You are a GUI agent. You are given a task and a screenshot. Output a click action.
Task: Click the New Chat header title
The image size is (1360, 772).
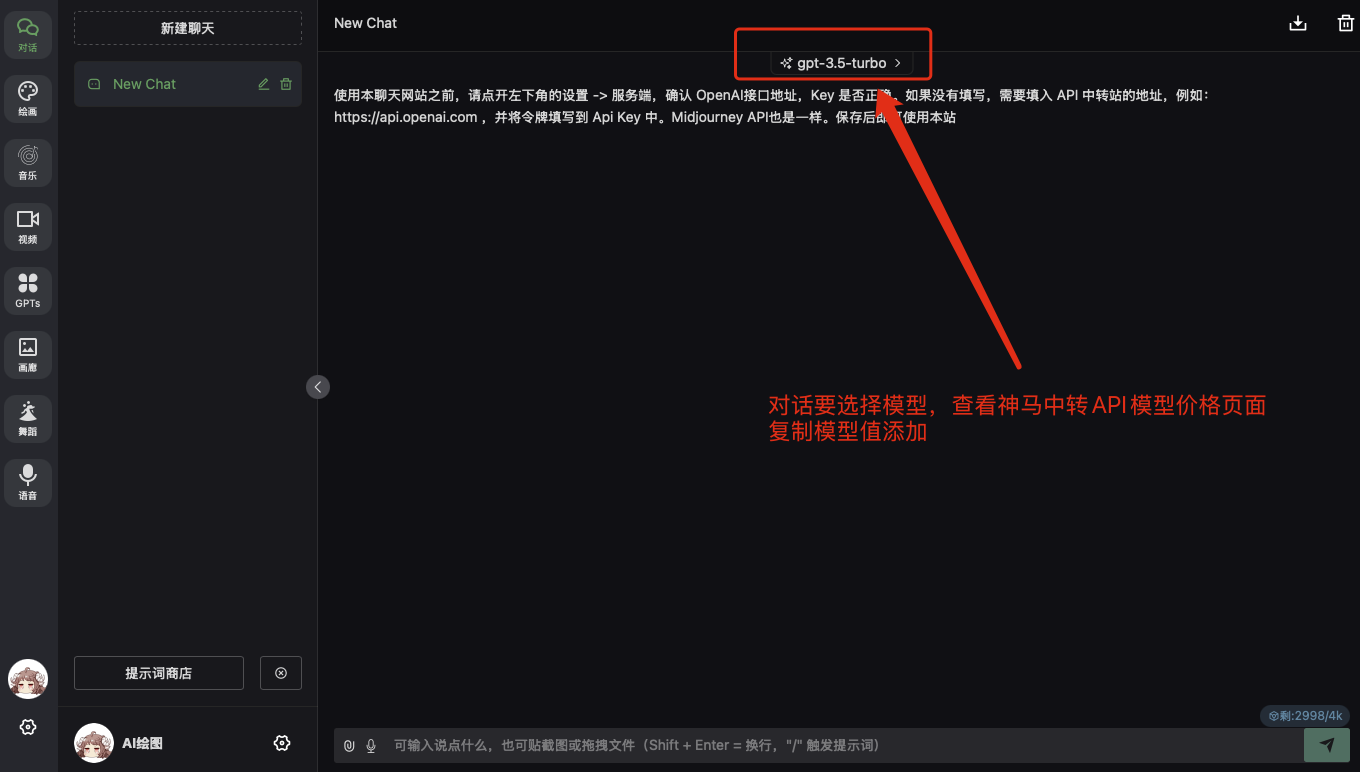coord(365,23)
